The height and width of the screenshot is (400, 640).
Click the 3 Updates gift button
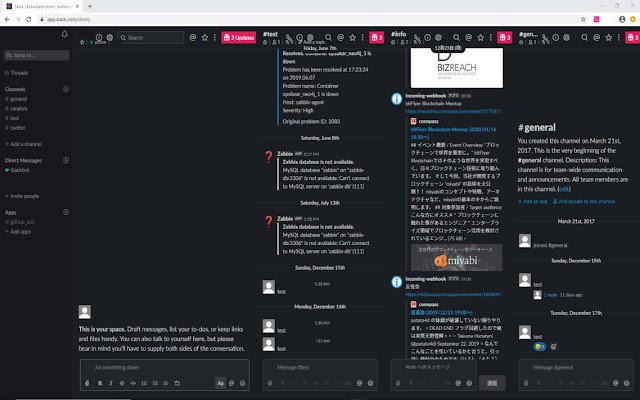(x=239, y=38)
